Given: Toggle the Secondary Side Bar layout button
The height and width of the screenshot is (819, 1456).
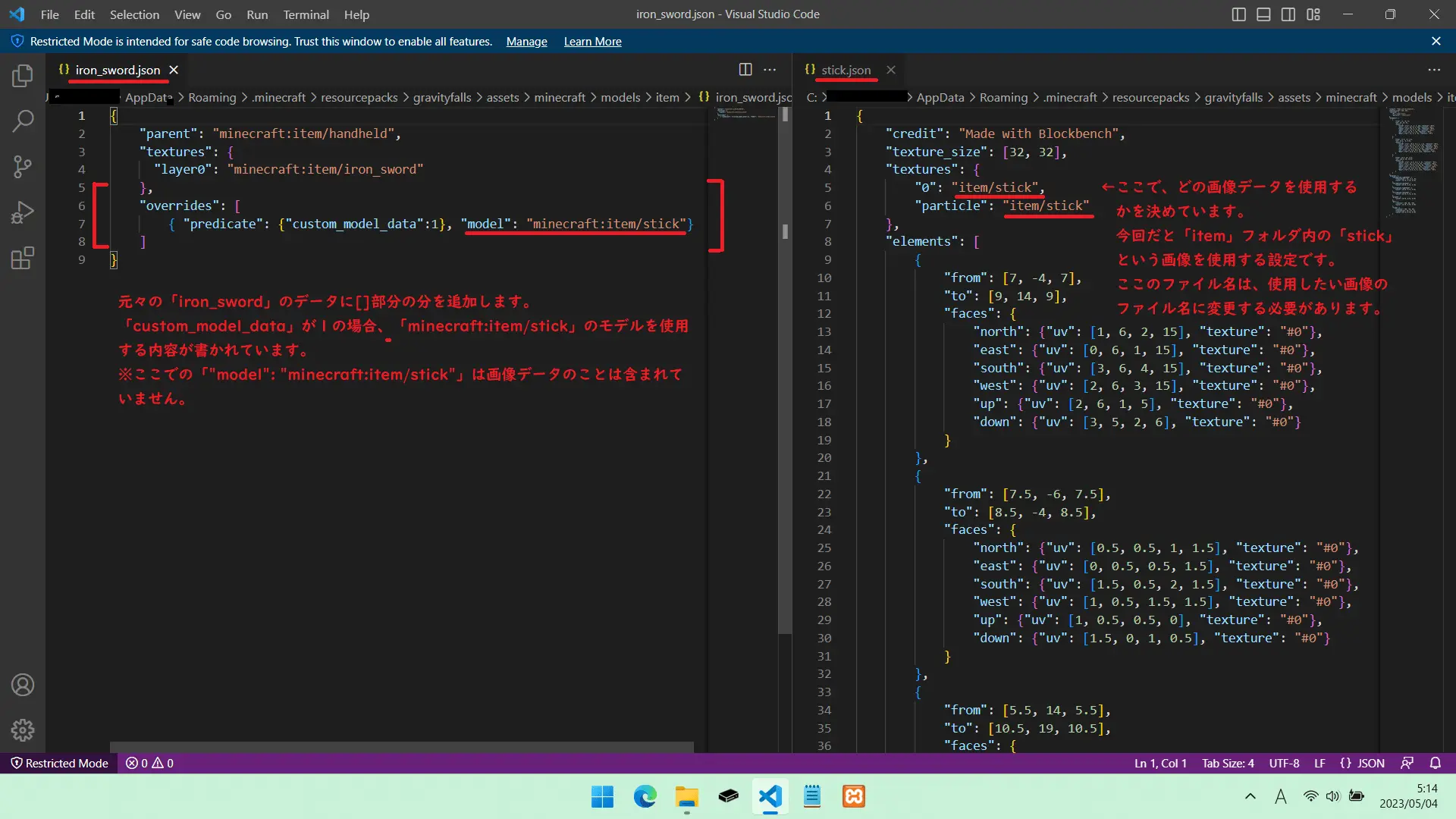Looking at the screenshot, I should pyautogui.click(x=1288, y=14).
